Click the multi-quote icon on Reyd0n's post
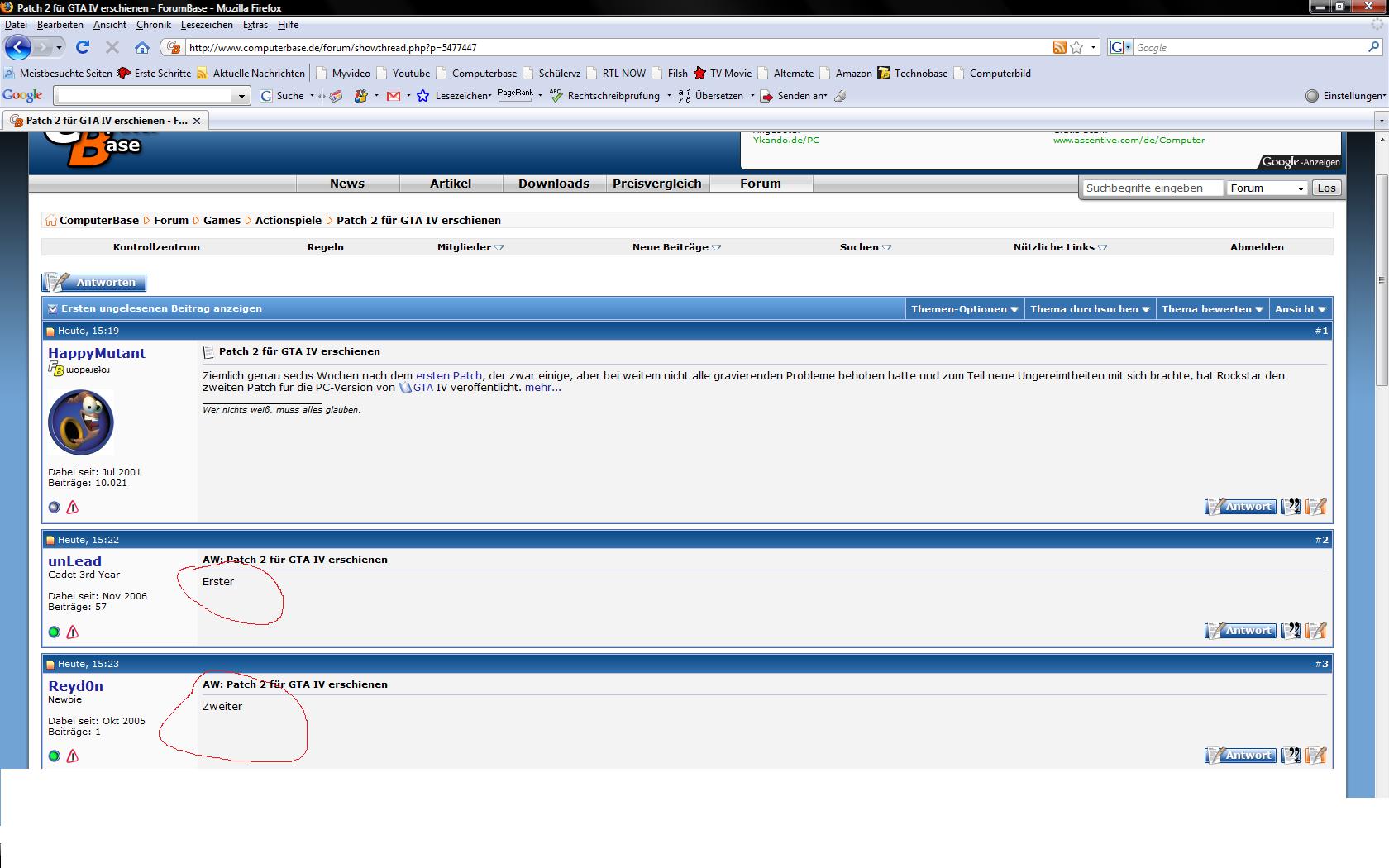Screen dimensions: 1389x868 tap(1290, 756)
